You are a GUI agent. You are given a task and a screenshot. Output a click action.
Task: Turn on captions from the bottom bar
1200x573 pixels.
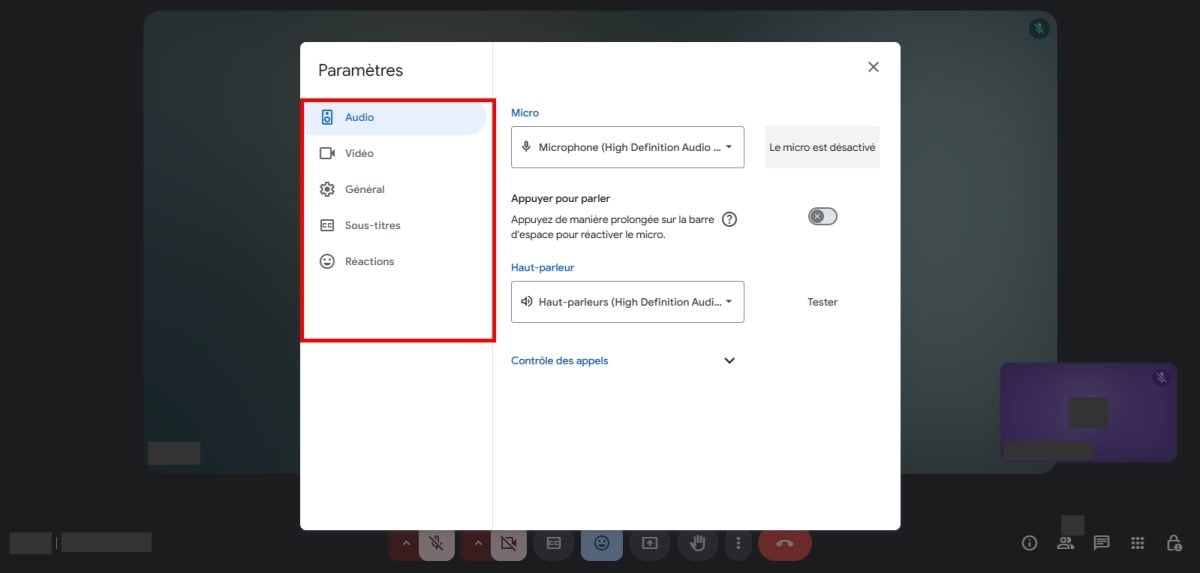(x=553, y=543)
